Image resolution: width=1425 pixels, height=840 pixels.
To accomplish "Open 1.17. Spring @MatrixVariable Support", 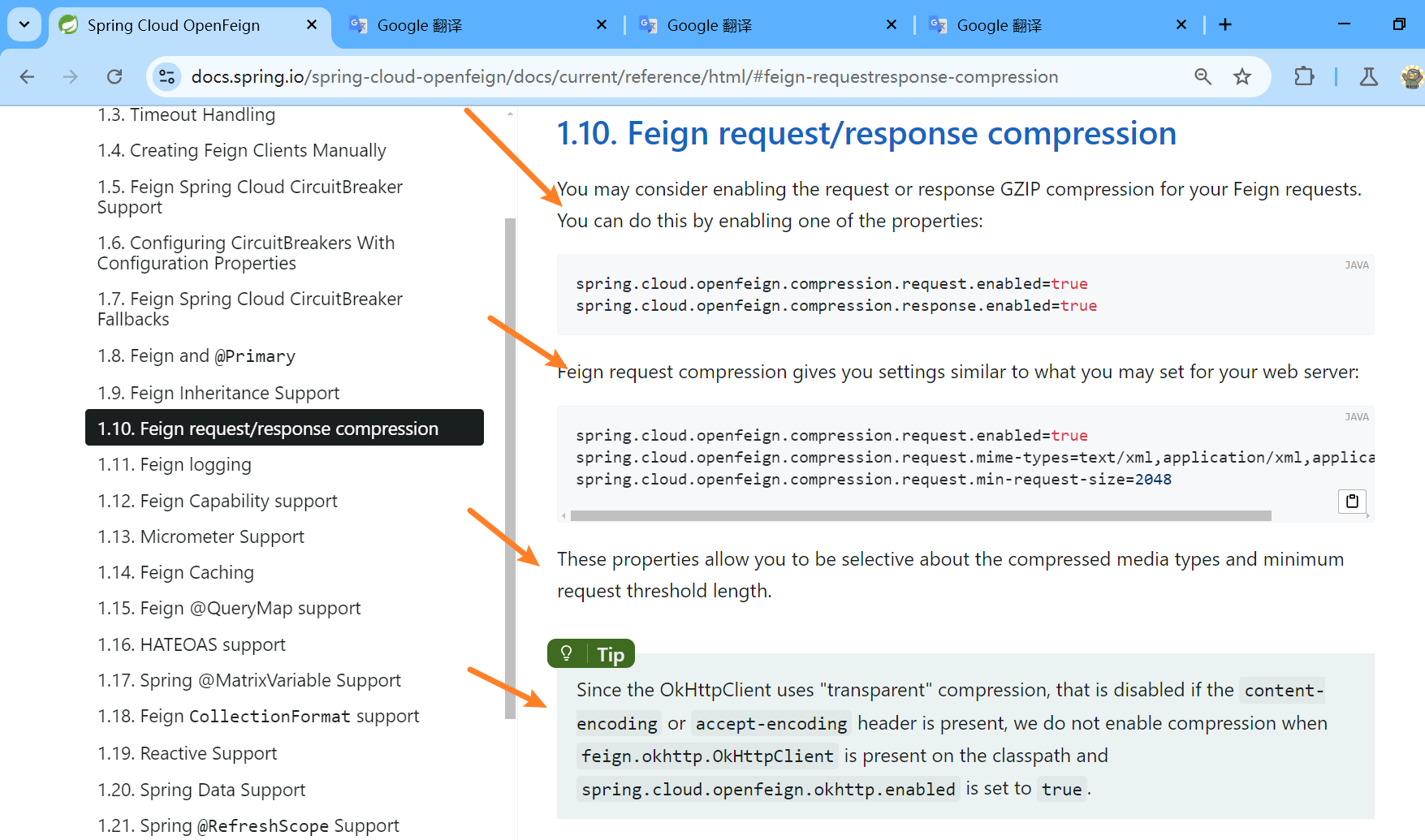I will coord(249,680).
